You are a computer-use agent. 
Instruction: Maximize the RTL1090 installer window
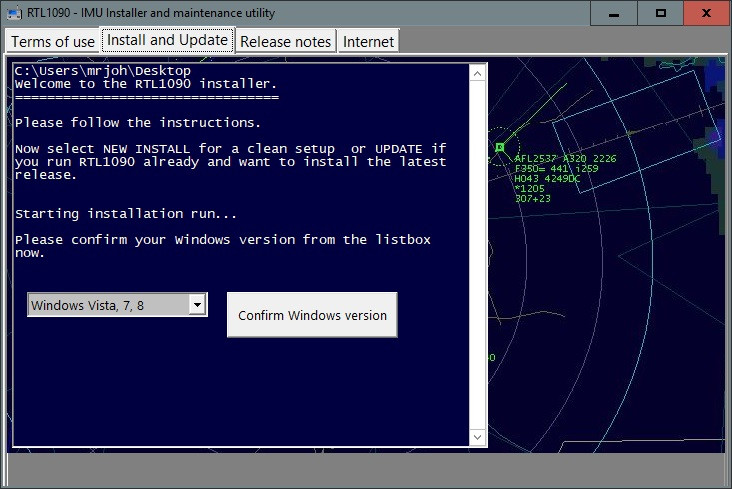tap(661, 13)
